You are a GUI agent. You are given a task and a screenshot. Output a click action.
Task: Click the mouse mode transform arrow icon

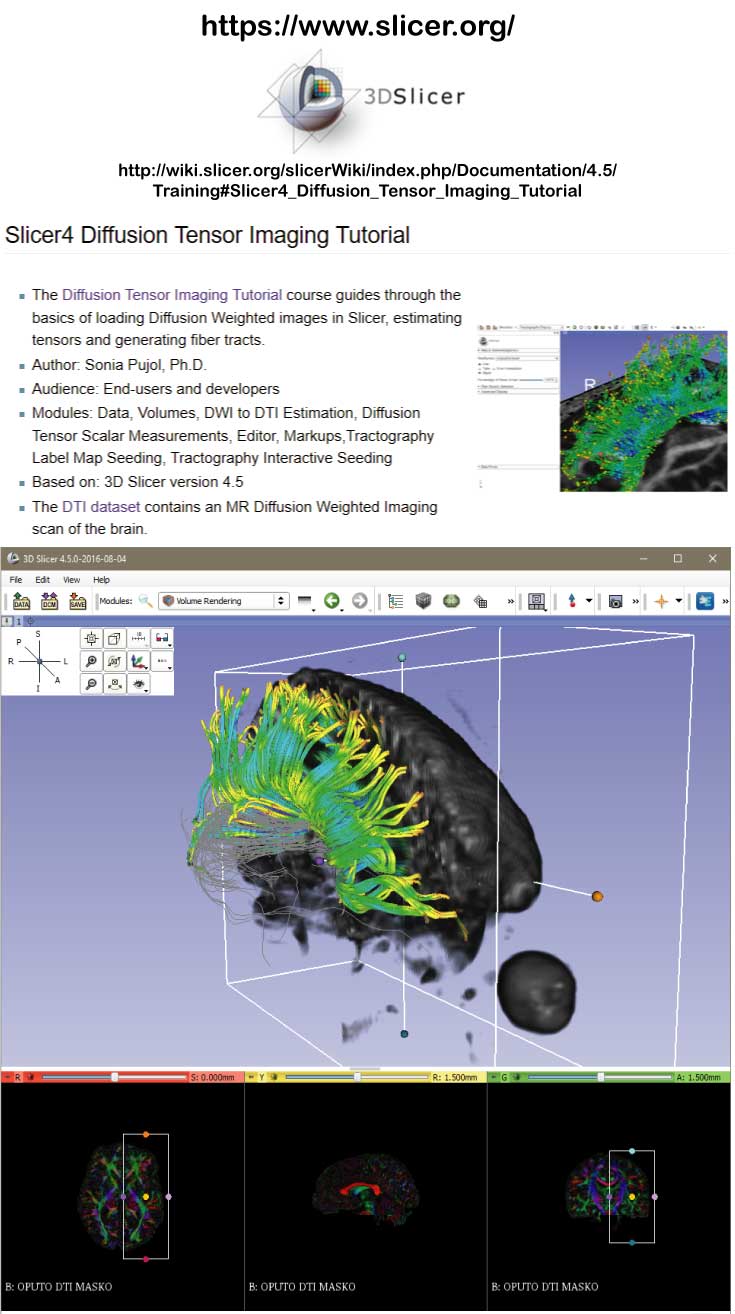coord(571,601)
